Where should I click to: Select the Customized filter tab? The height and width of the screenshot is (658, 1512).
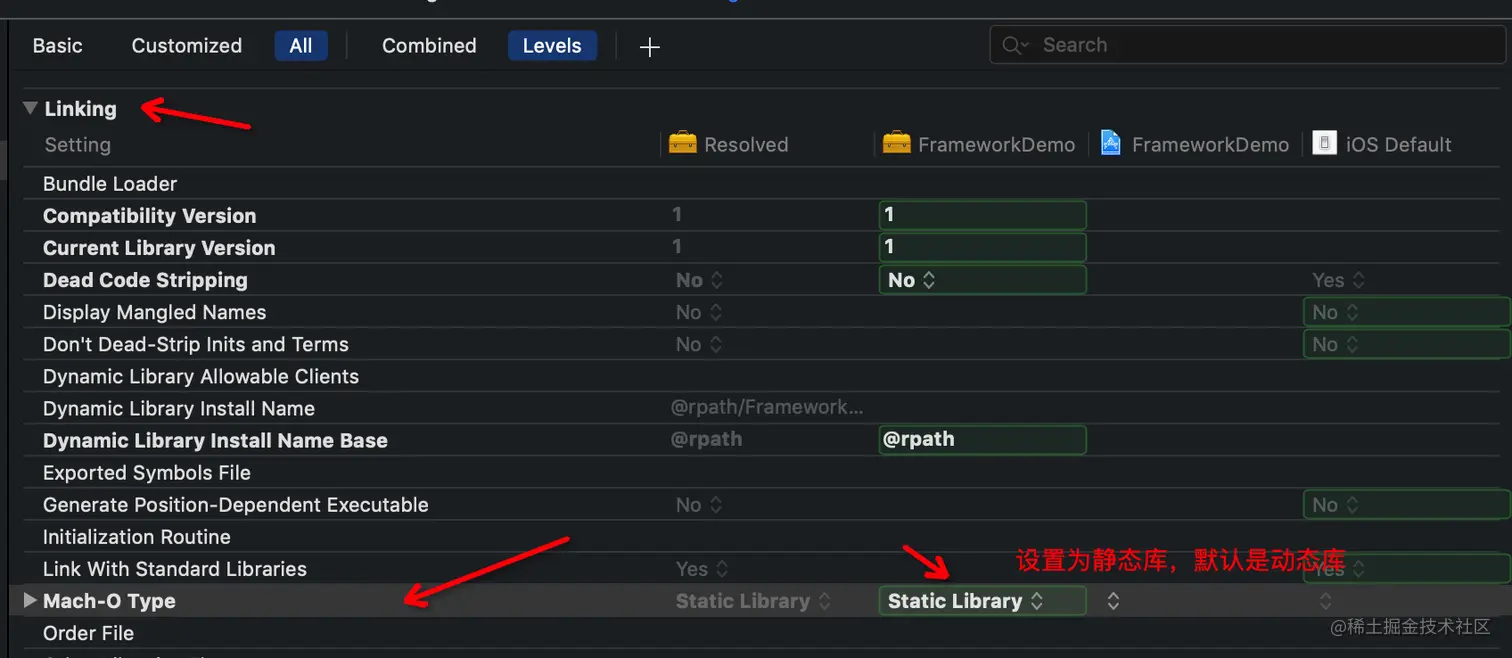pos(187,46)
